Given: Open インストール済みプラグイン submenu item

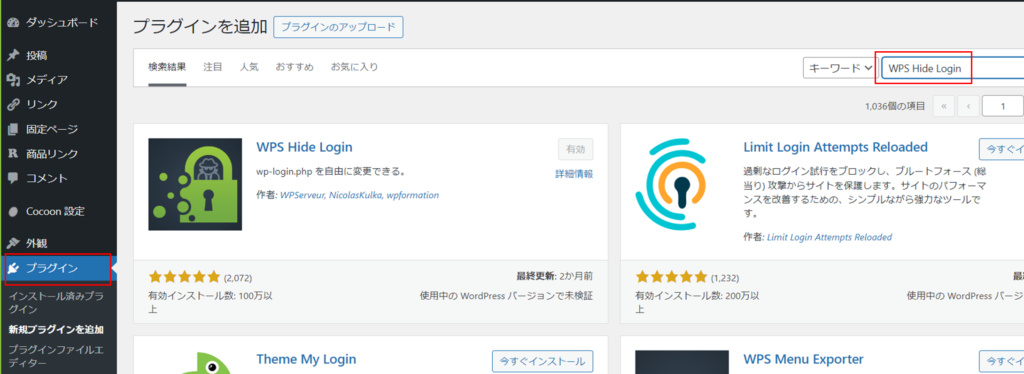Looking at the screenshot, I should pyautogui.click(x=56, y=302).
